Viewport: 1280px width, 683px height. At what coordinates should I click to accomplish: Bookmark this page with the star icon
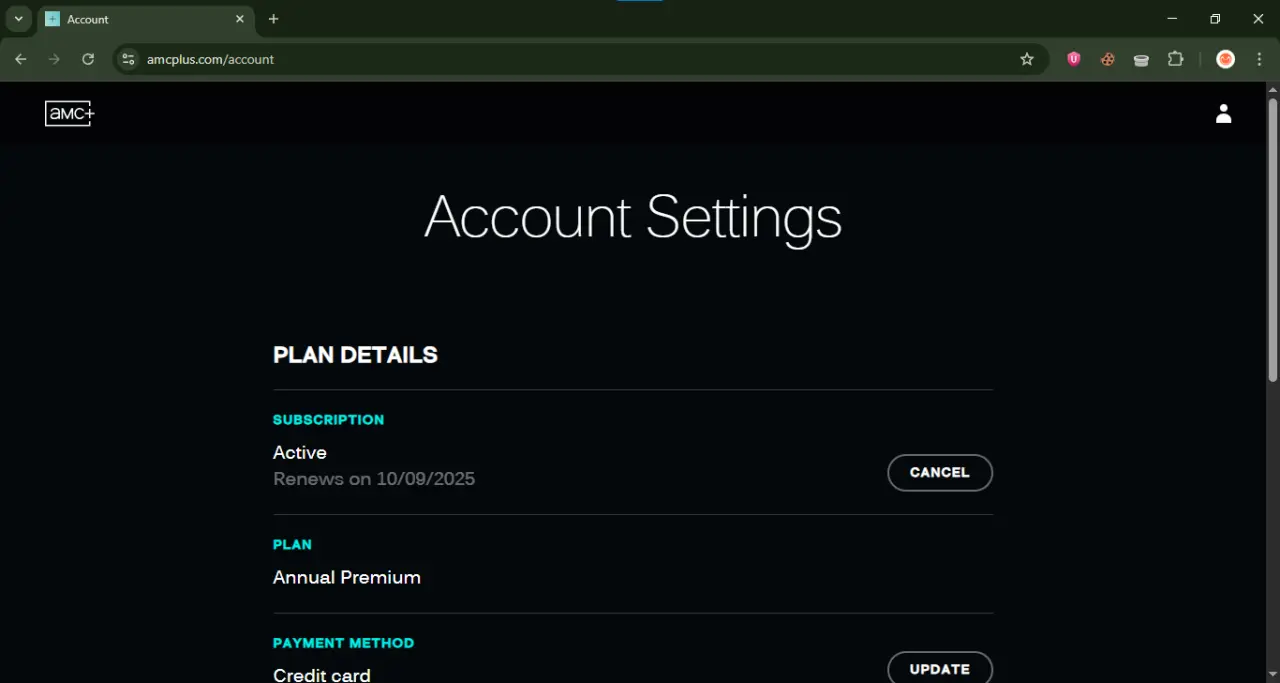click(x=1027, y=60)
